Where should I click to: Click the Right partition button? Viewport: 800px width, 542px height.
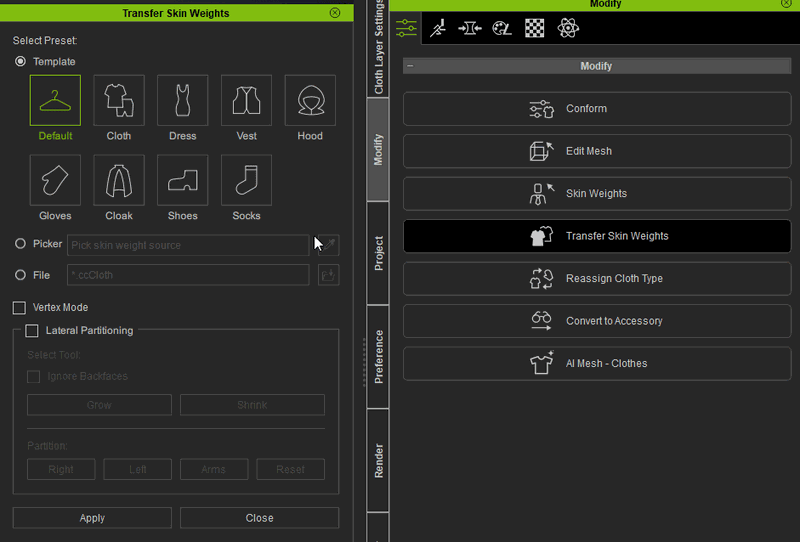[x=61, y=469]
